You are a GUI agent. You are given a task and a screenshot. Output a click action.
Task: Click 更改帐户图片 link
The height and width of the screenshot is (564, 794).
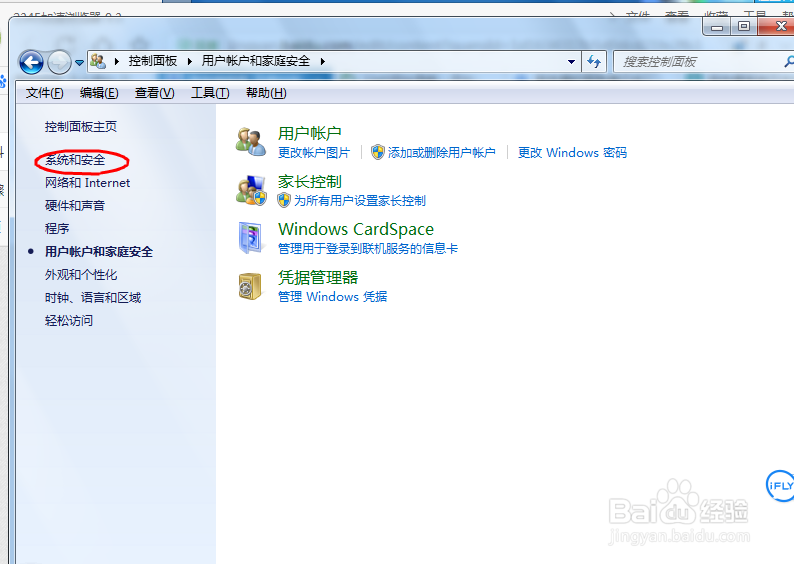click(x=314, y=152)
